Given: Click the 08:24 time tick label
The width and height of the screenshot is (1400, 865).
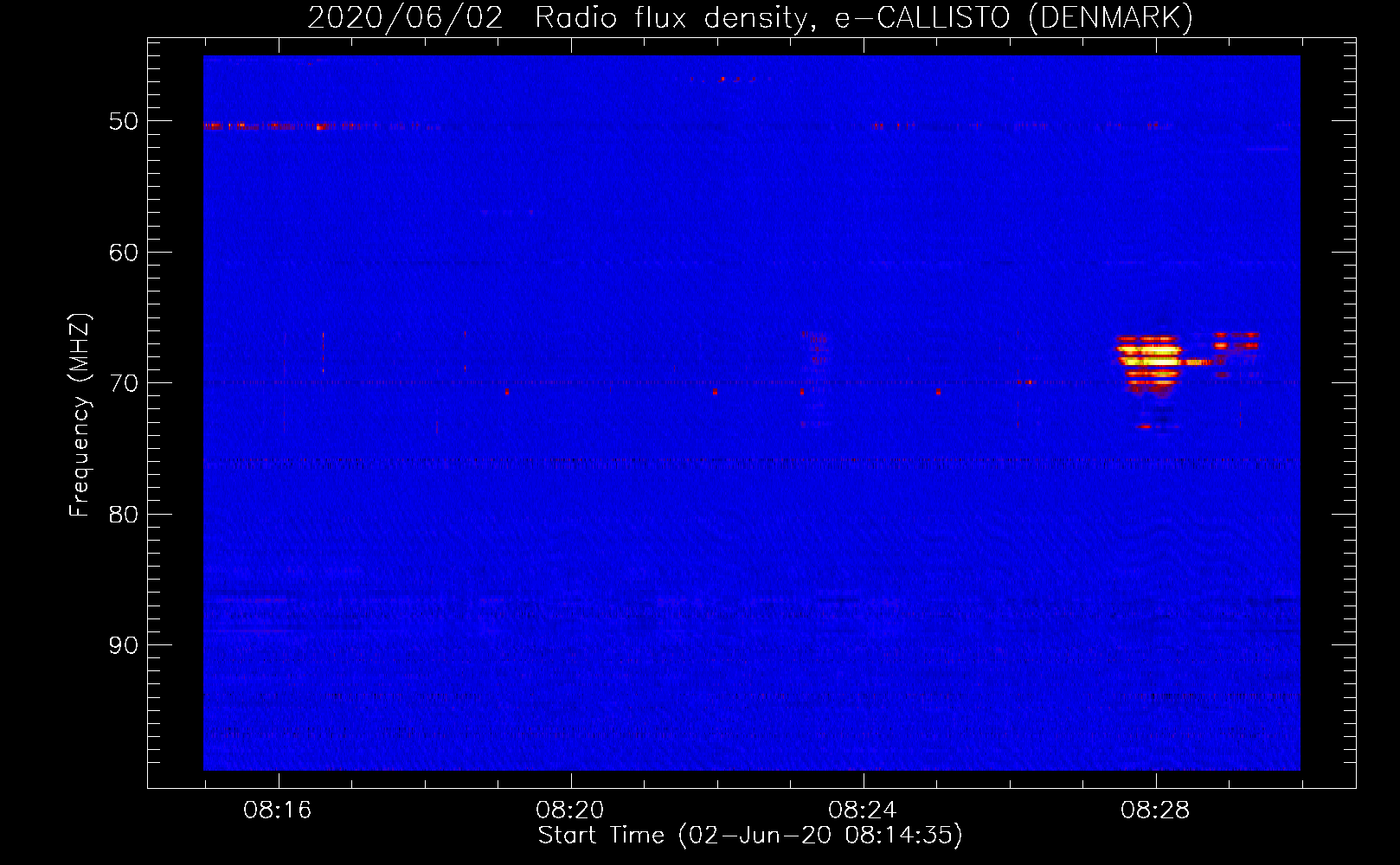Looking at the screenshot, I should coord(863,811).
